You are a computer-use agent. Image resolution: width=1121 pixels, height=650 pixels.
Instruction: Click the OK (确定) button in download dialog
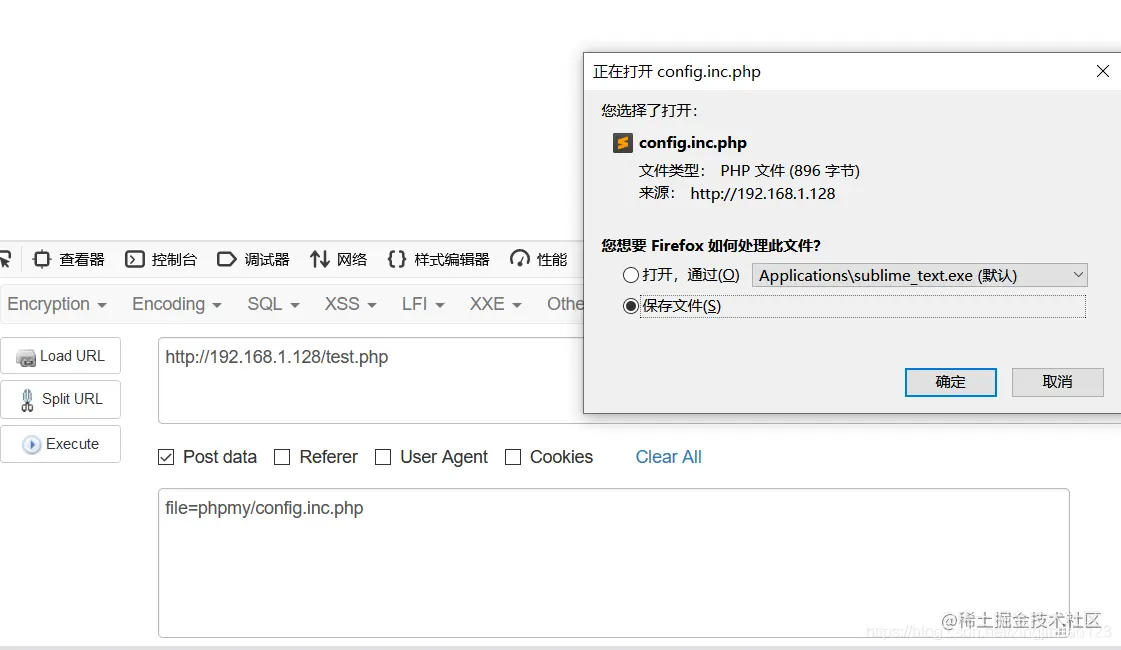point(950,382)
